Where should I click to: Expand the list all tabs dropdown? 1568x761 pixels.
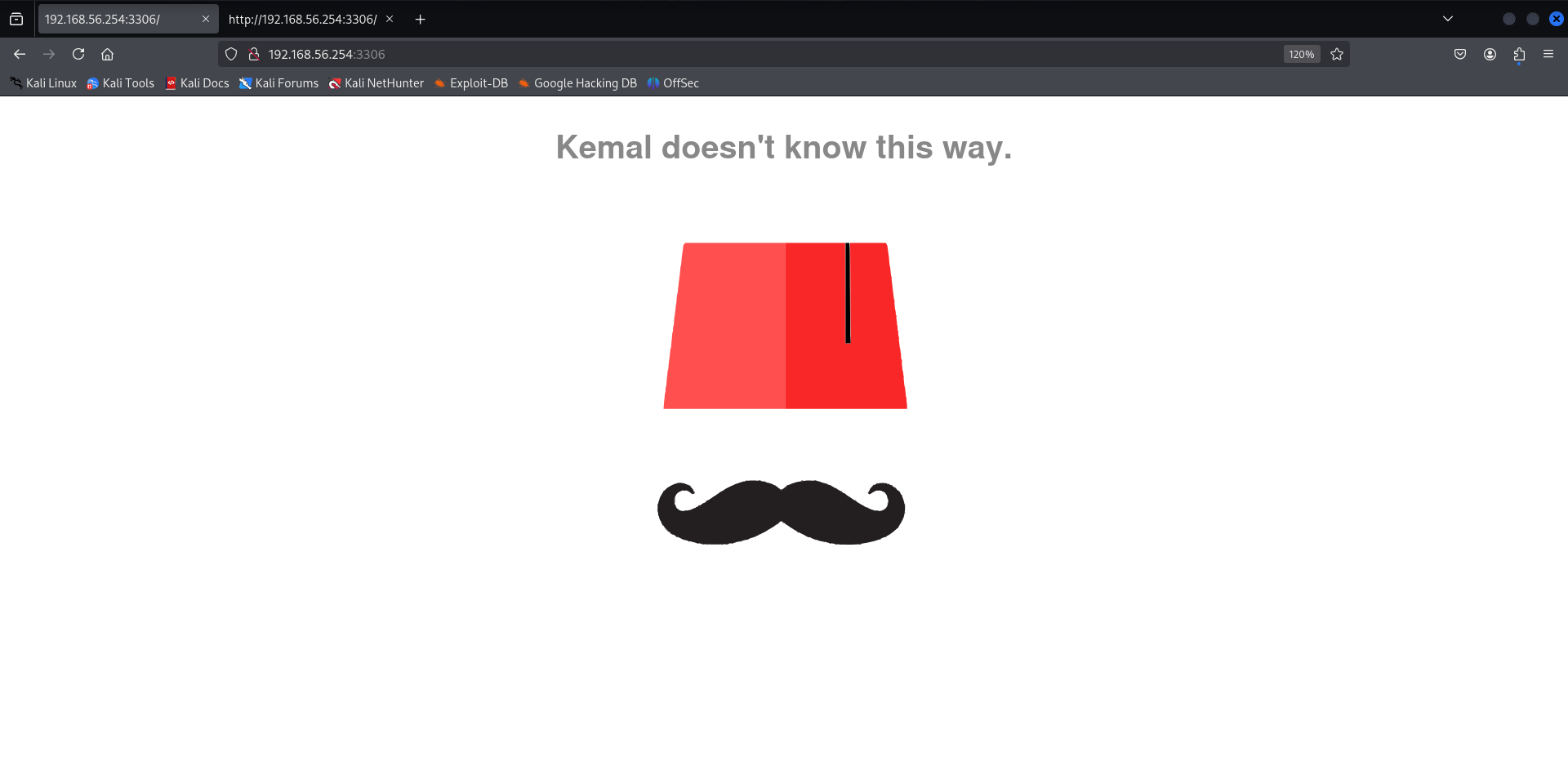pyautogui.click(x=1448, y=19)
